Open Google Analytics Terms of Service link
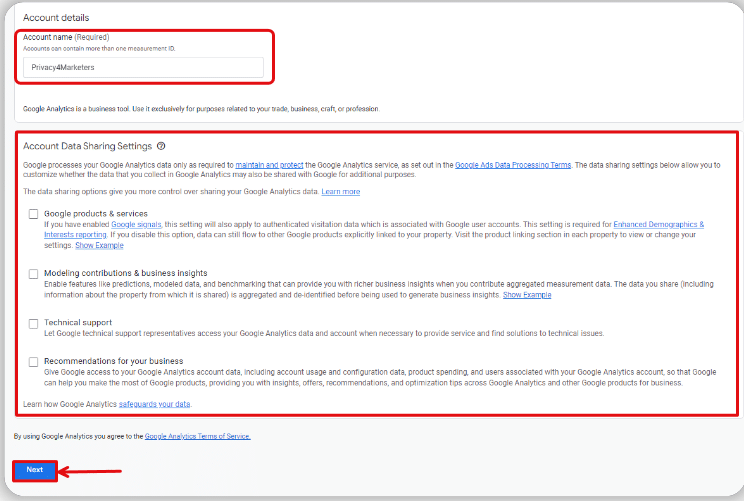This screenshot has width=744, height=501. (x=197, y=436)
